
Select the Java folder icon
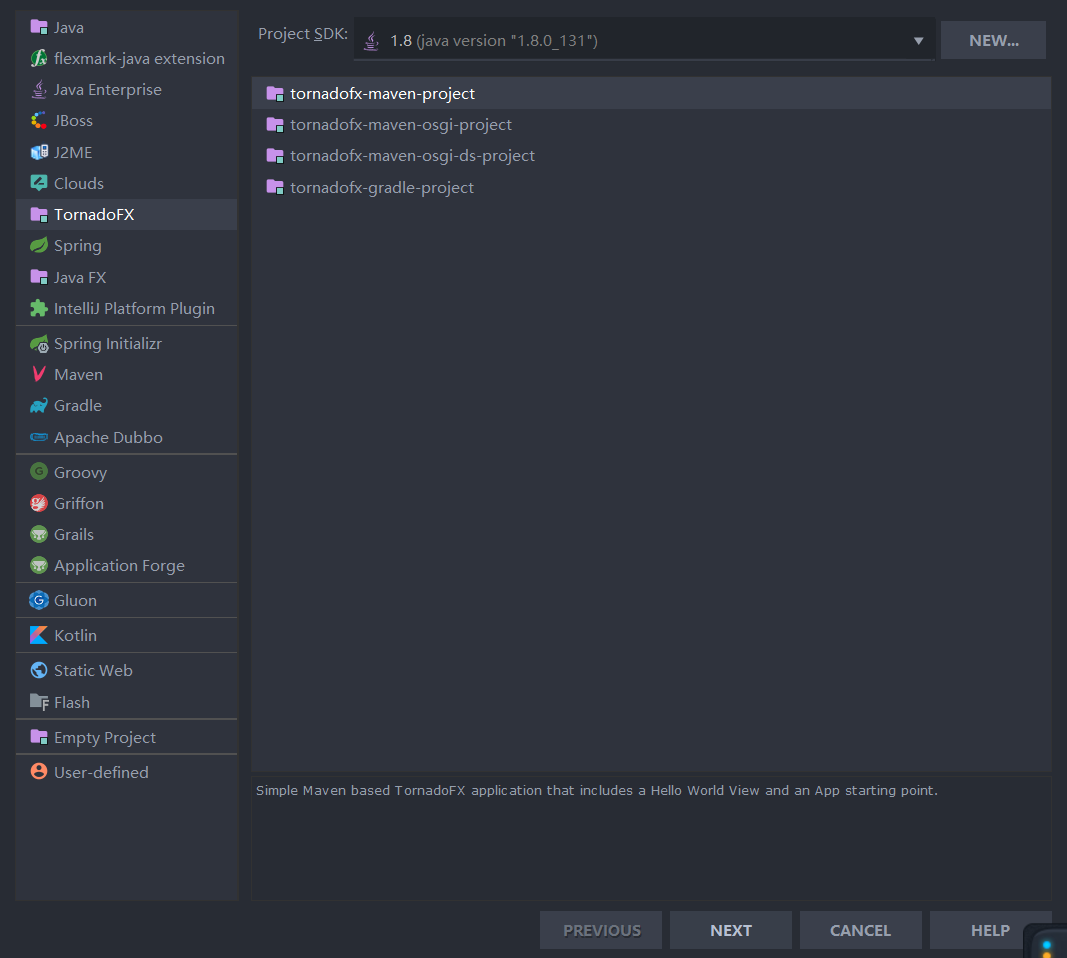[39, 27]
